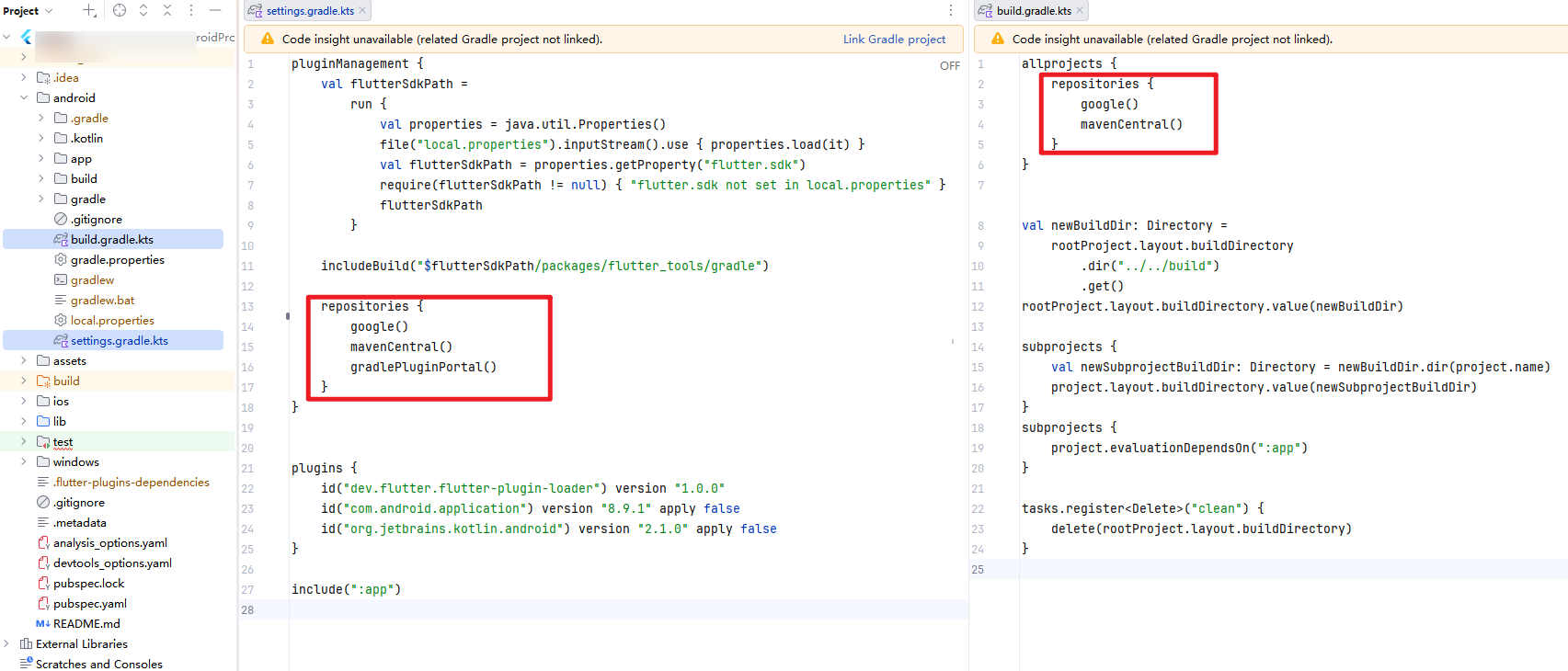Image resolution: width=1568 pixels, height=671 pixels.
Task: Click warning icon in settings.gradle.kts banner
Action: tap(268, 39)
